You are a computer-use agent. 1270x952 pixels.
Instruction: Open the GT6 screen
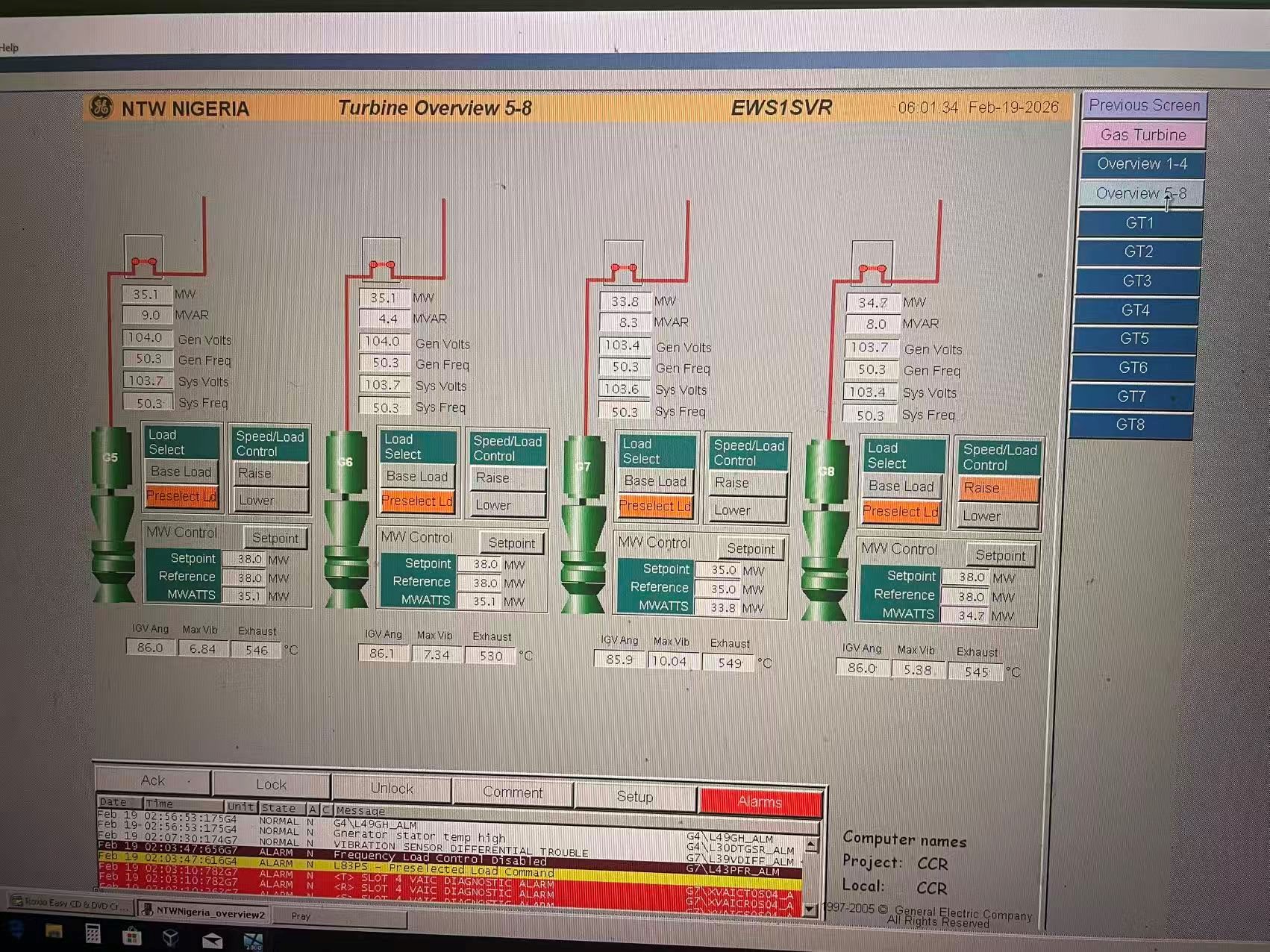[x=1133, y=368]
